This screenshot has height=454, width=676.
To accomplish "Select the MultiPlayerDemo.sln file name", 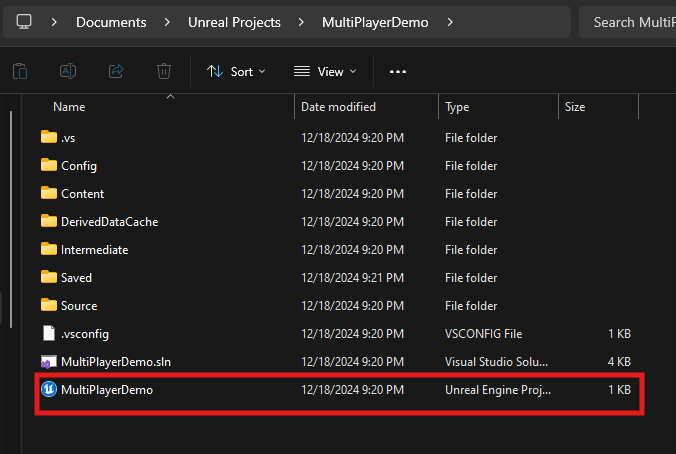I will tap(116, 362).
